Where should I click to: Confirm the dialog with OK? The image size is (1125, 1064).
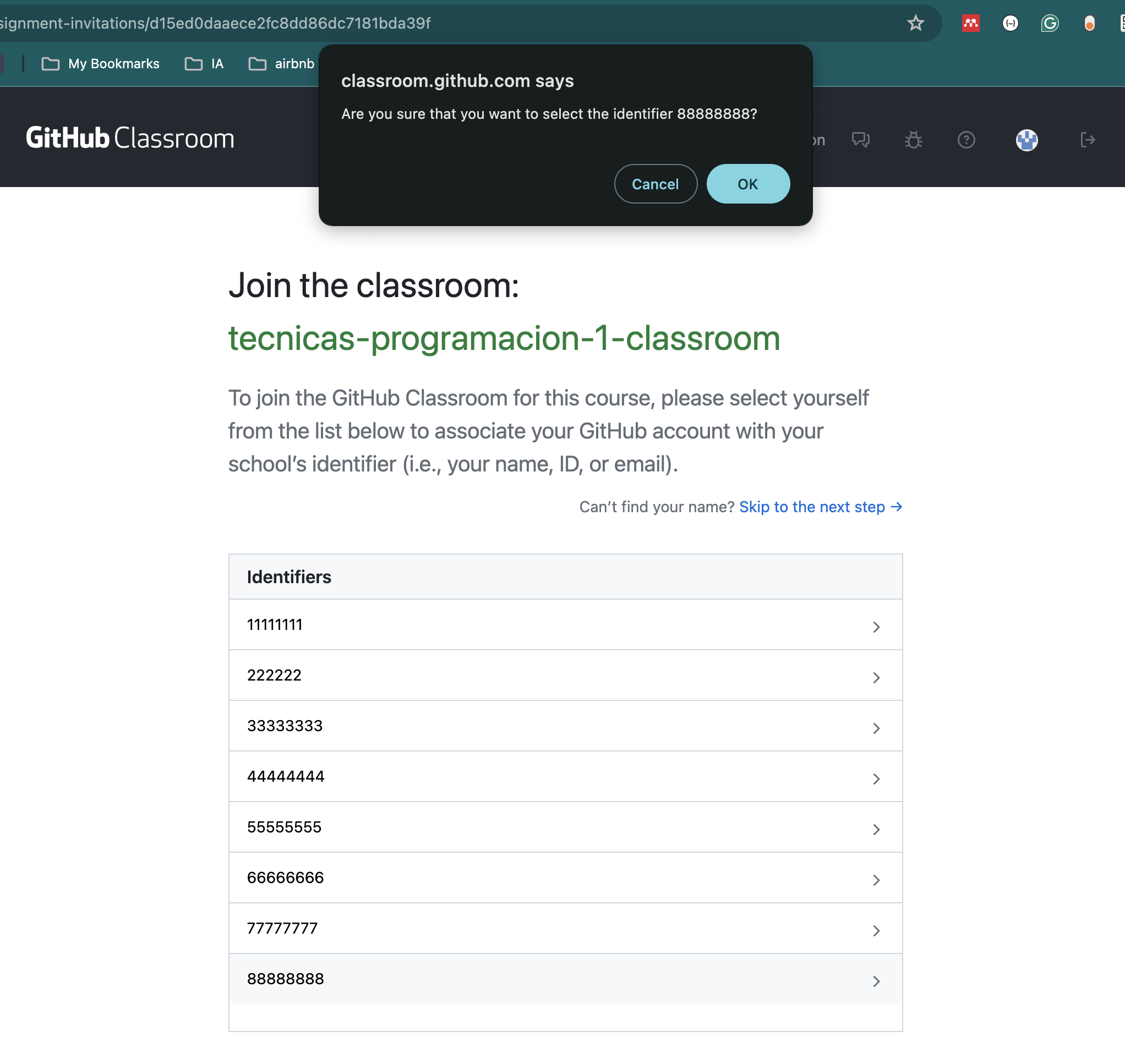click(x=747, y=184)
